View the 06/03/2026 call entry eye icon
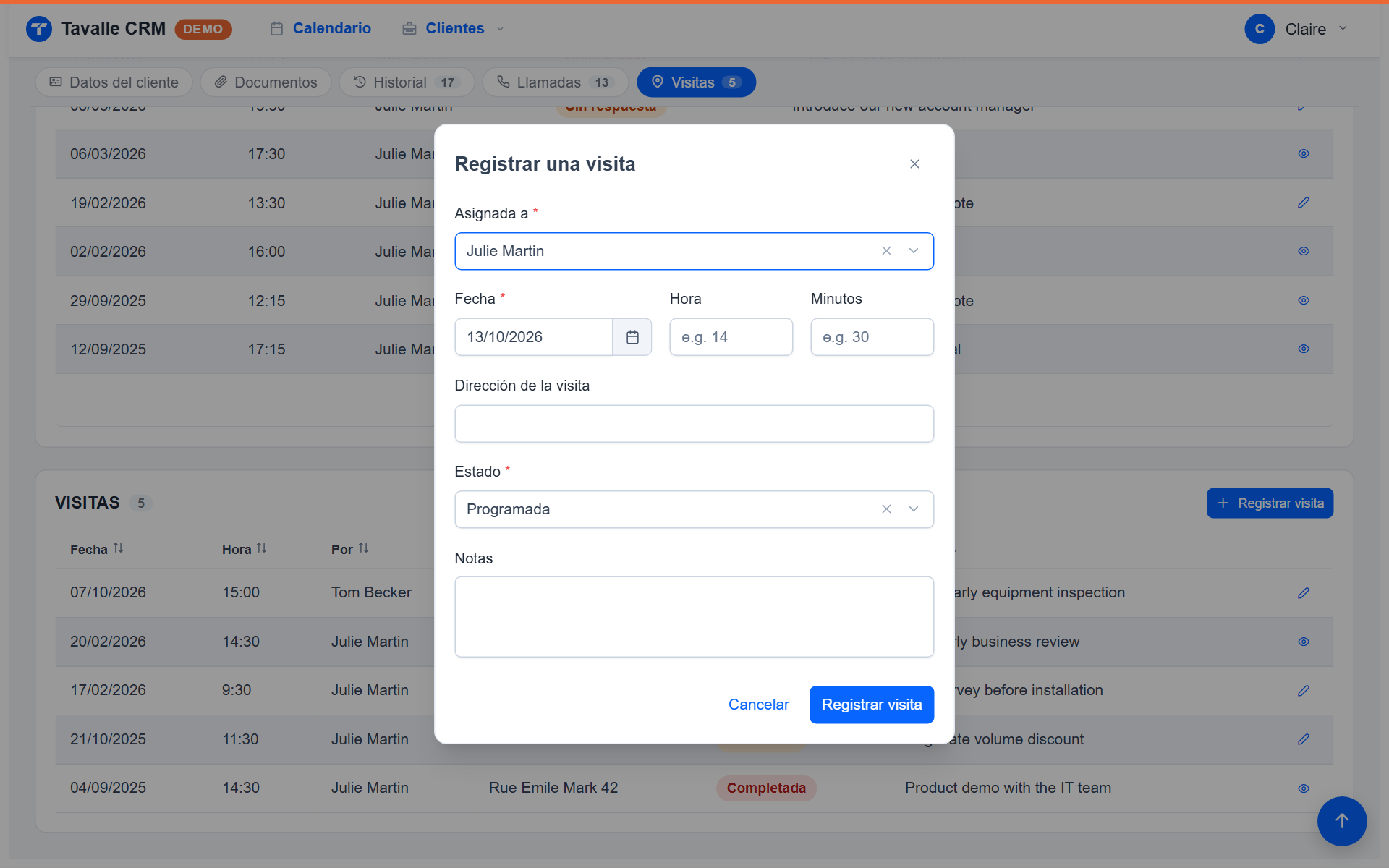 pos(1304,153)
